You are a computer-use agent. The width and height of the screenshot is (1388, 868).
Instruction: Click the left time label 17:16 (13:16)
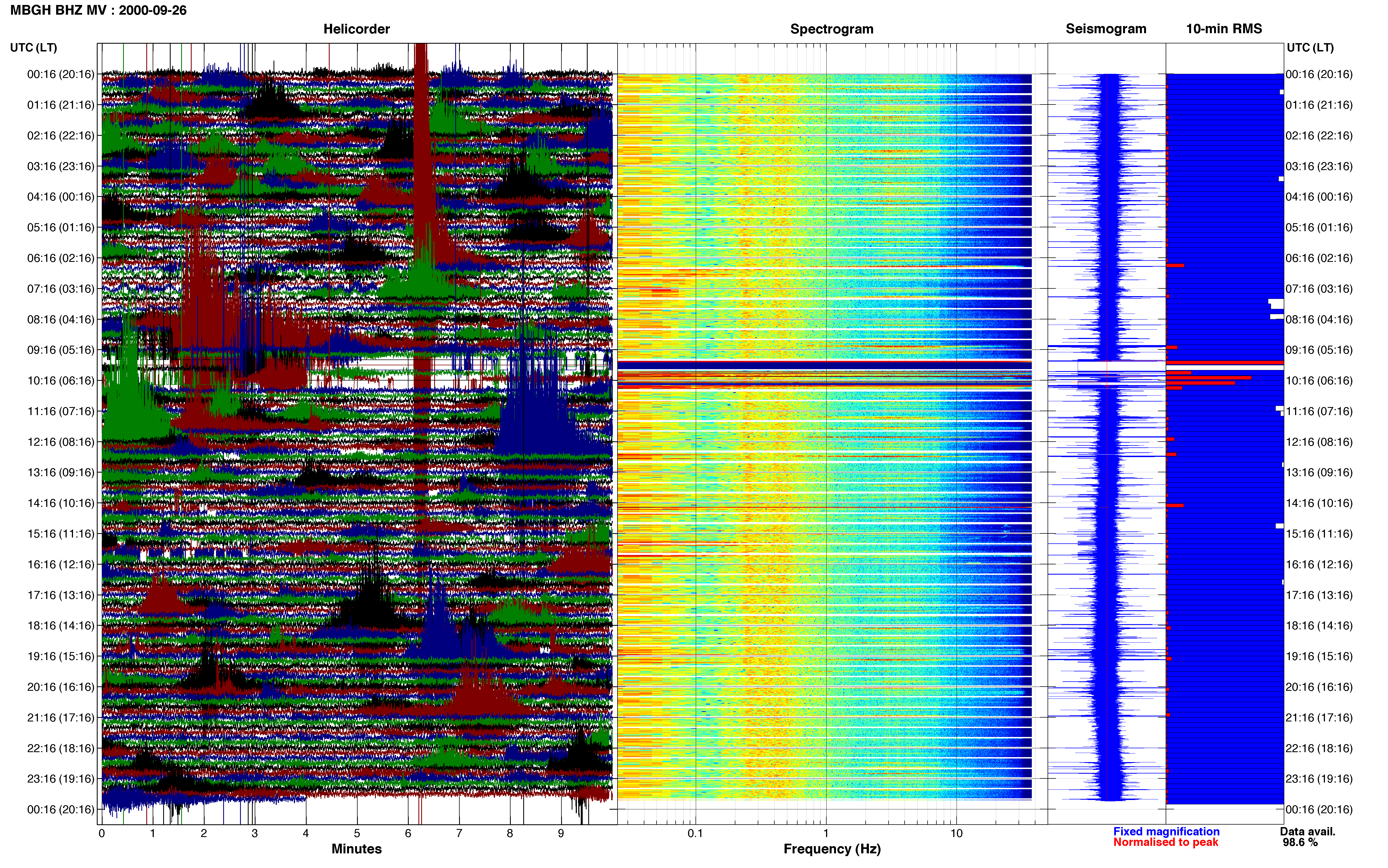pyautogui.click(x=61, y=595)
